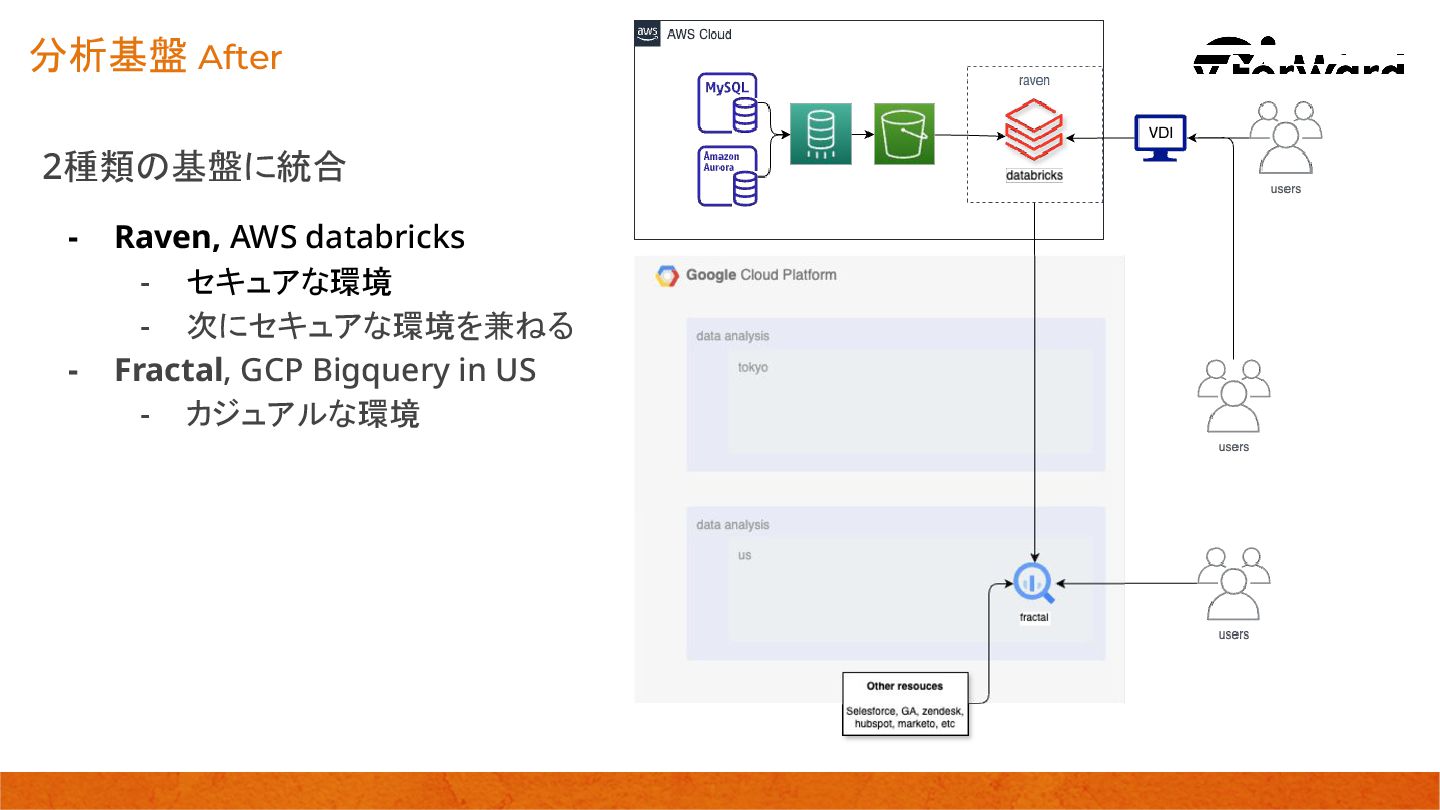Click the databricks label text
1440x810 pixels.
[x=1034, y=175]
